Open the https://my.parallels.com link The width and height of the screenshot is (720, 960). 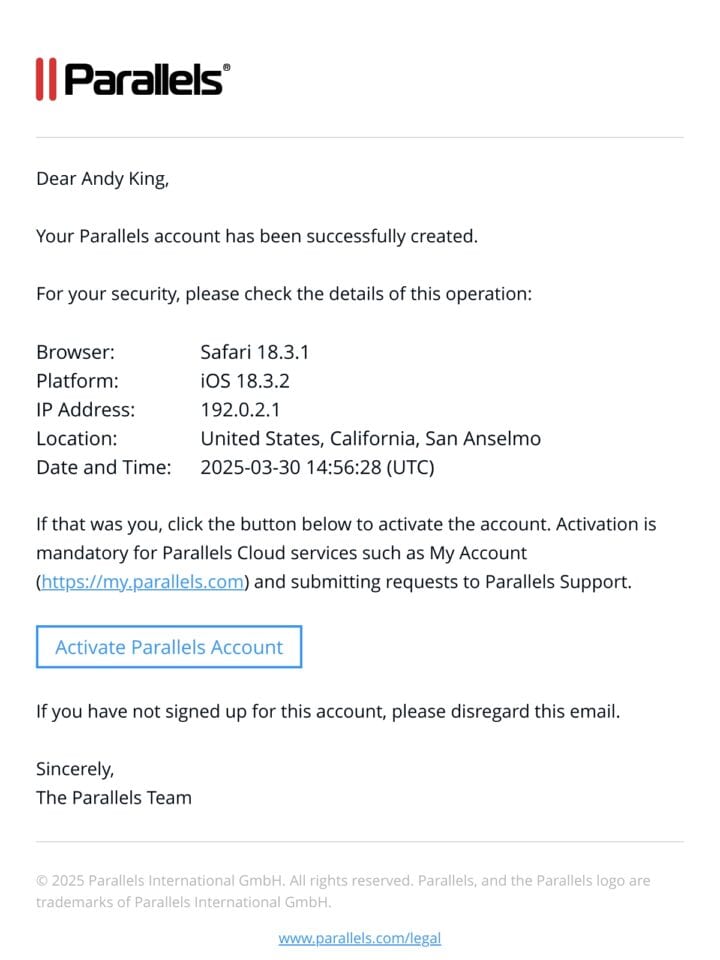[142, 582]
